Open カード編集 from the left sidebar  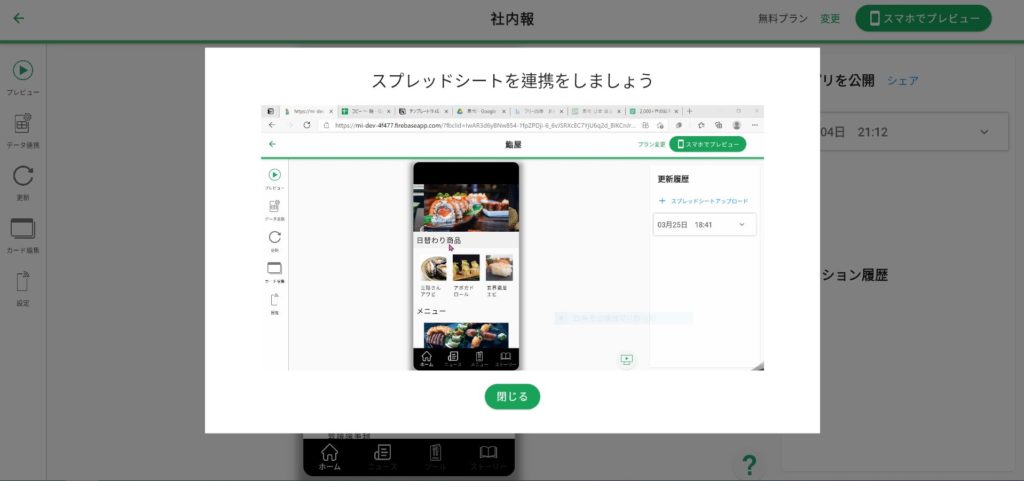tap(23, 229)
